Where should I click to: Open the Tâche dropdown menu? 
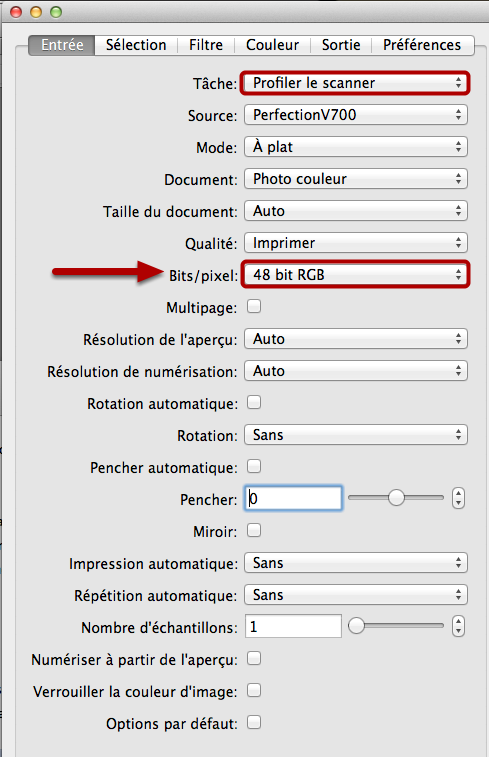click(355, 83)
